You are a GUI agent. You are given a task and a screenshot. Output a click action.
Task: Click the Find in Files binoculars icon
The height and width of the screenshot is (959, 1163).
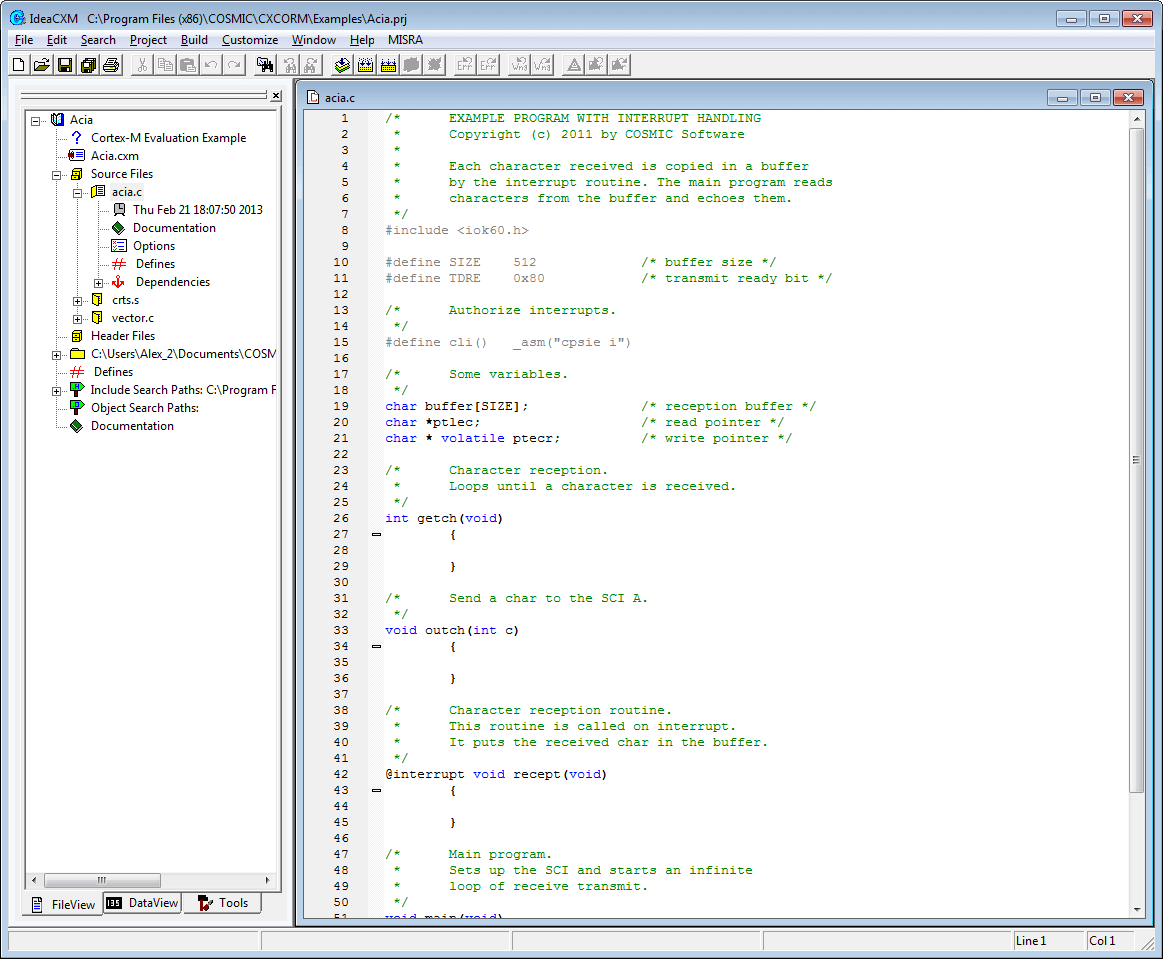(265, 65)
